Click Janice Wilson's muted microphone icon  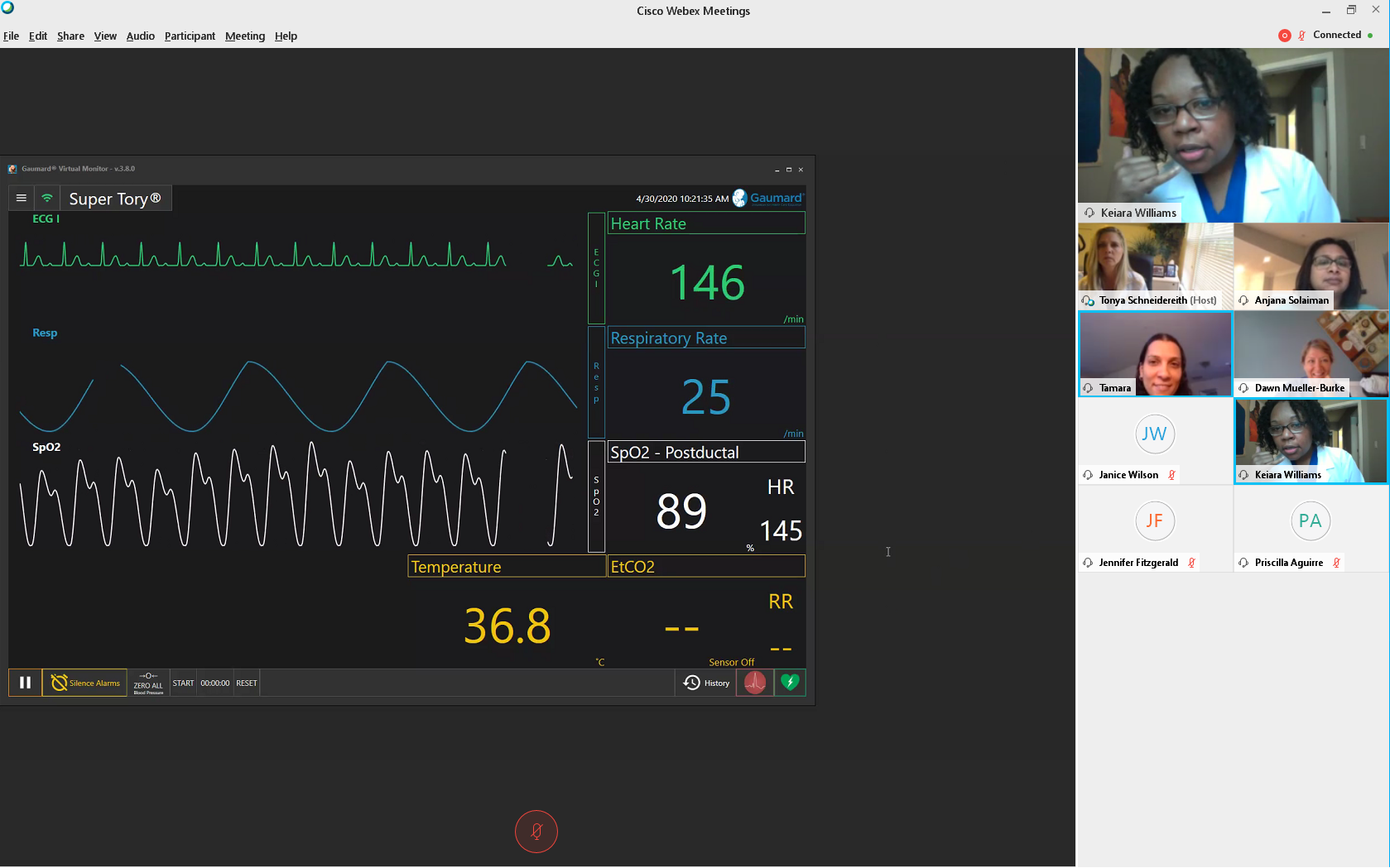tap(1171, 475)
